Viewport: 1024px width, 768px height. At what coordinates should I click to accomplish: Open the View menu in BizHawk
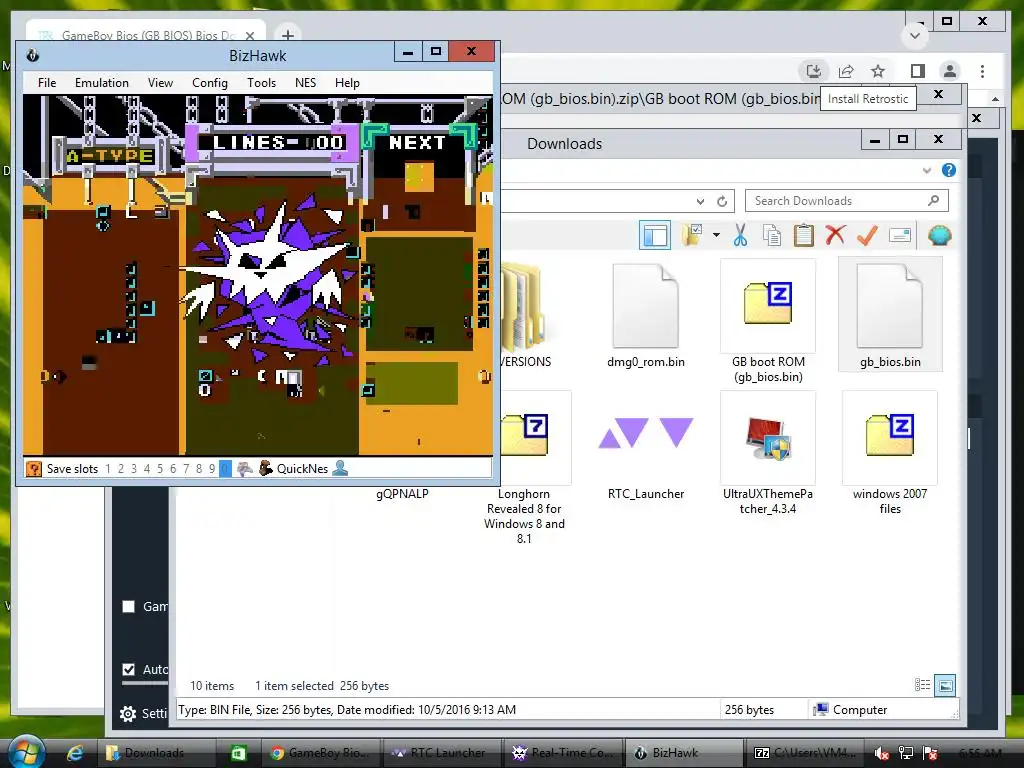160,83
